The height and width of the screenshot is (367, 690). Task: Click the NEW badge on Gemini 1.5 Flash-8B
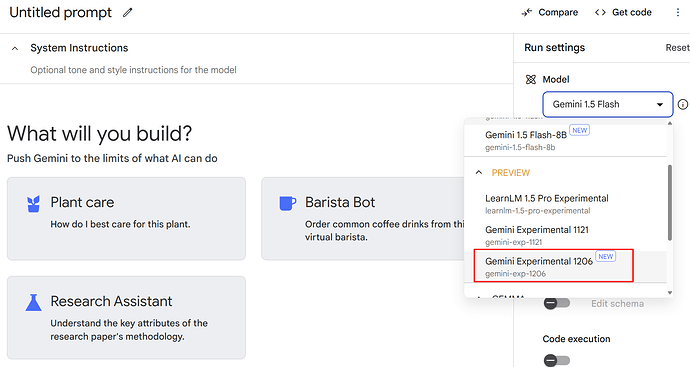[x=580, y=130]
